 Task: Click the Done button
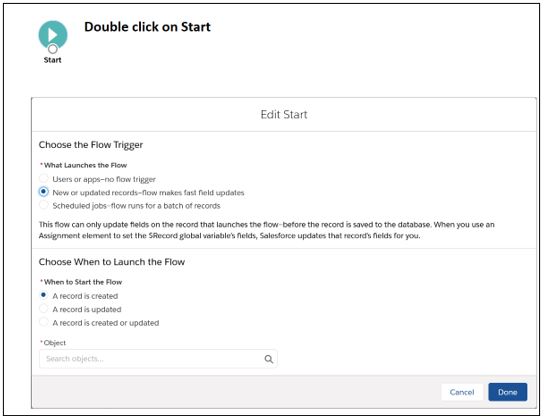(508, 392)
